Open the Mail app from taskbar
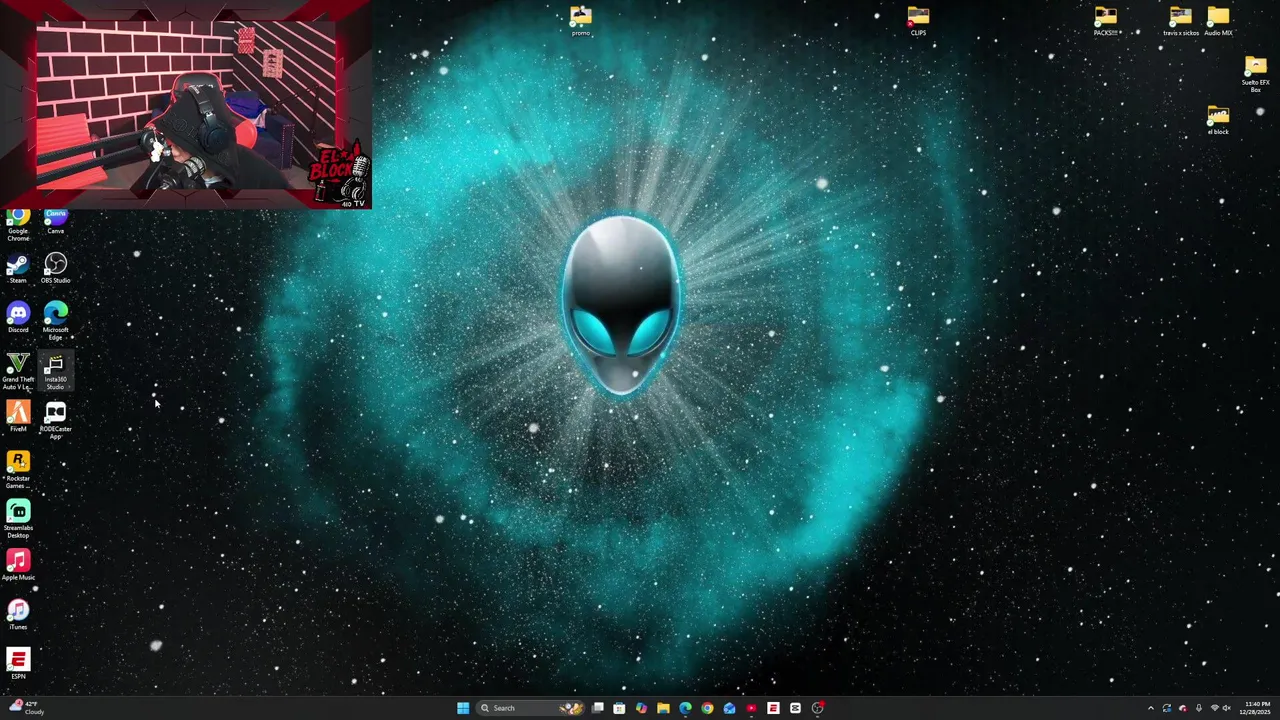 pyautogui.click(x=729, y=708)
